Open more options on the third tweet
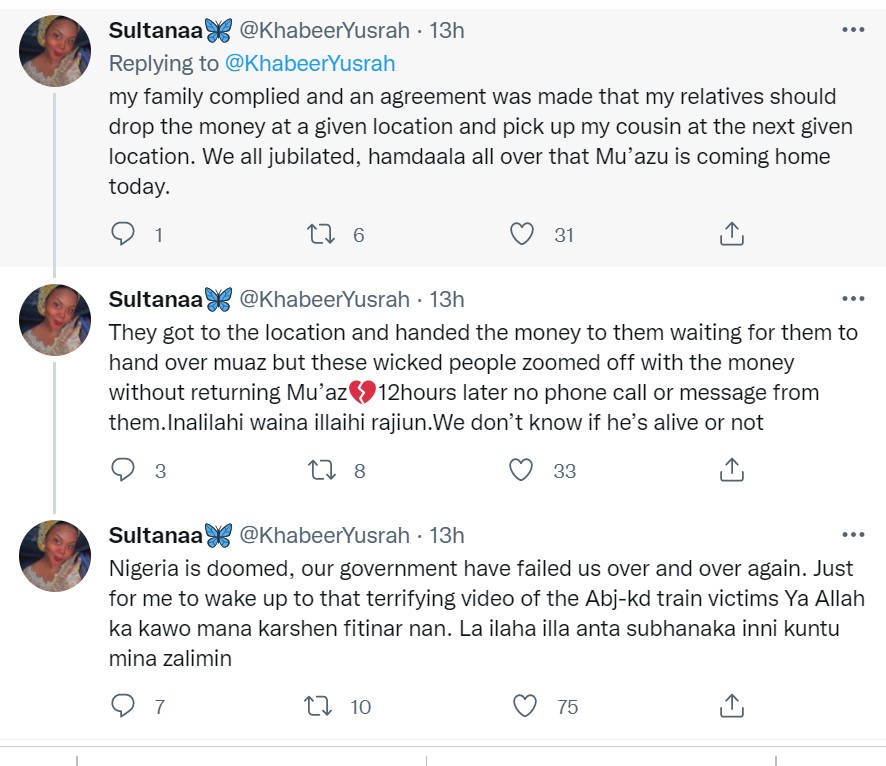Image resolution: width=886 pixels, height=766 pixels. (853, 535)
